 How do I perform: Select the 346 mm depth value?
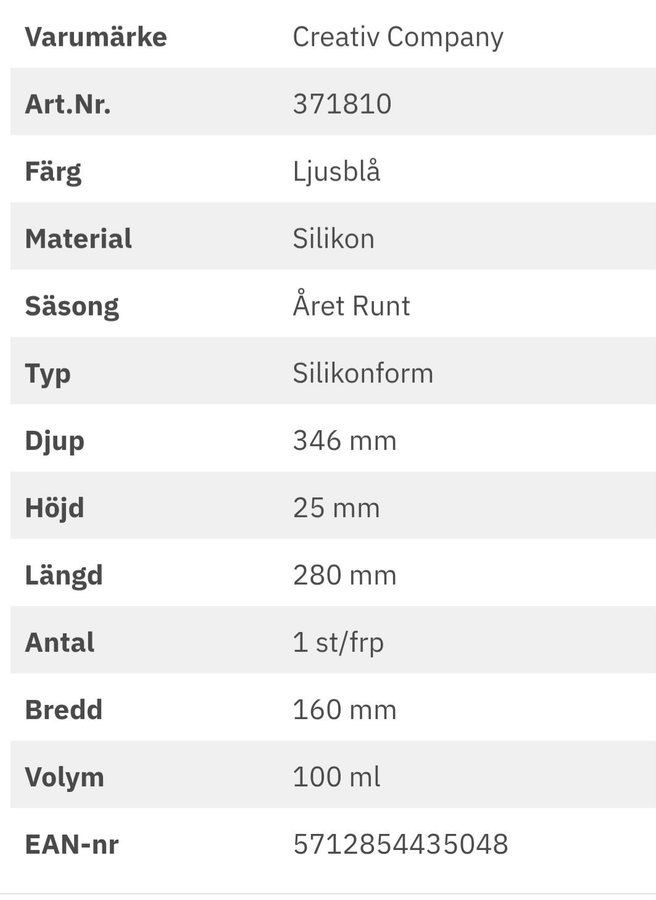[344, 441]
